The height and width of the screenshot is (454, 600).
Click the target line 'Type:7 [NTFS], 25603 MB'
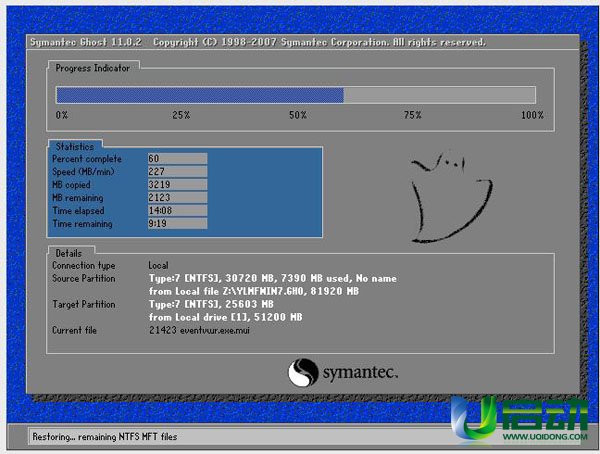tap(211, 304)
